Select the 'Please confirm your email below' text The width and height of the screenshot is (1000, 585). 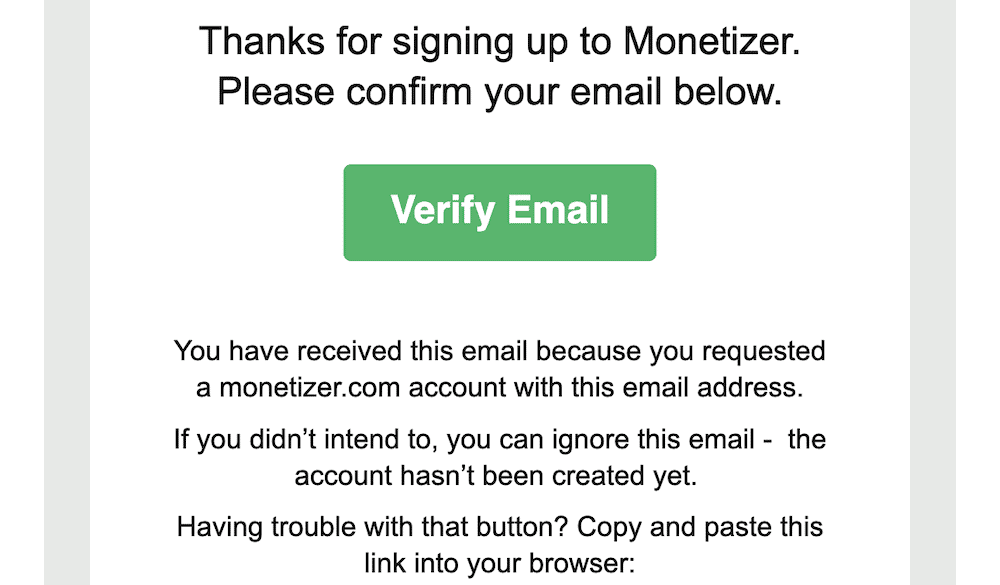(x=499, y=91)
